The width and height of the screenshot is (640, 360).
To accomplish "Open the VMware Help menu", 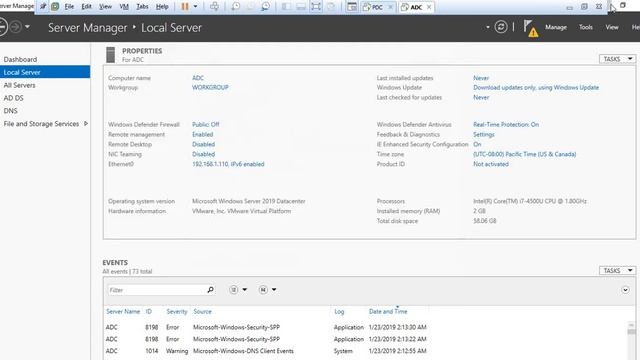I will tap(162, 7).
